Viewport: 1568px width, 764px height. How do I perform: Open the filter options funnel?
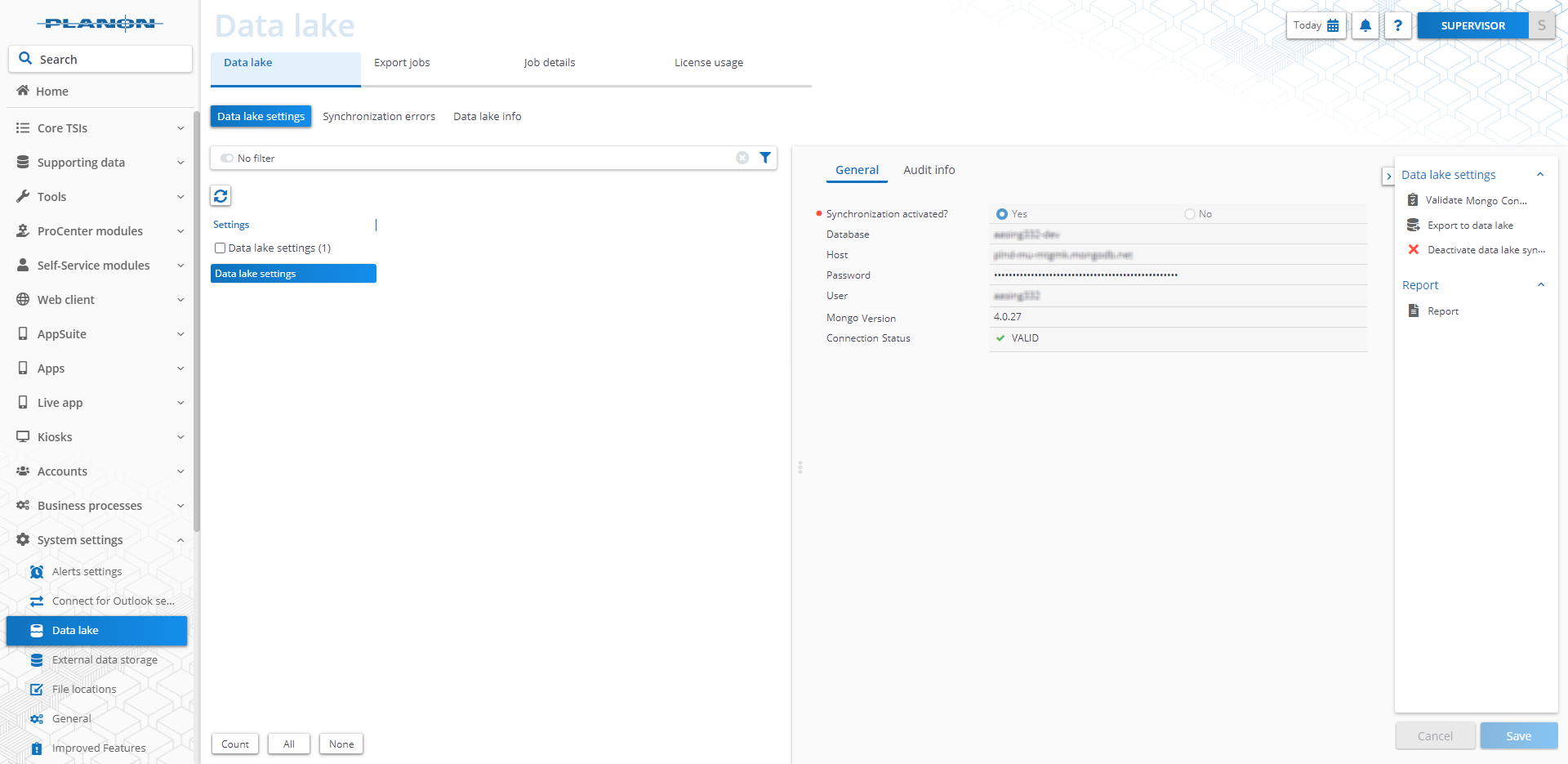764,158
